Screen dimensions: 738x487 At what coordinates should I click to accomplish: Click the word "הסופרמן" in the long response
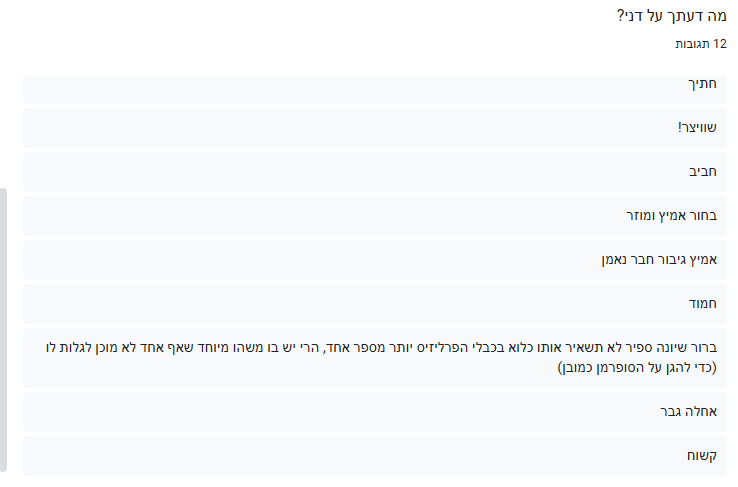click(624, 367)
